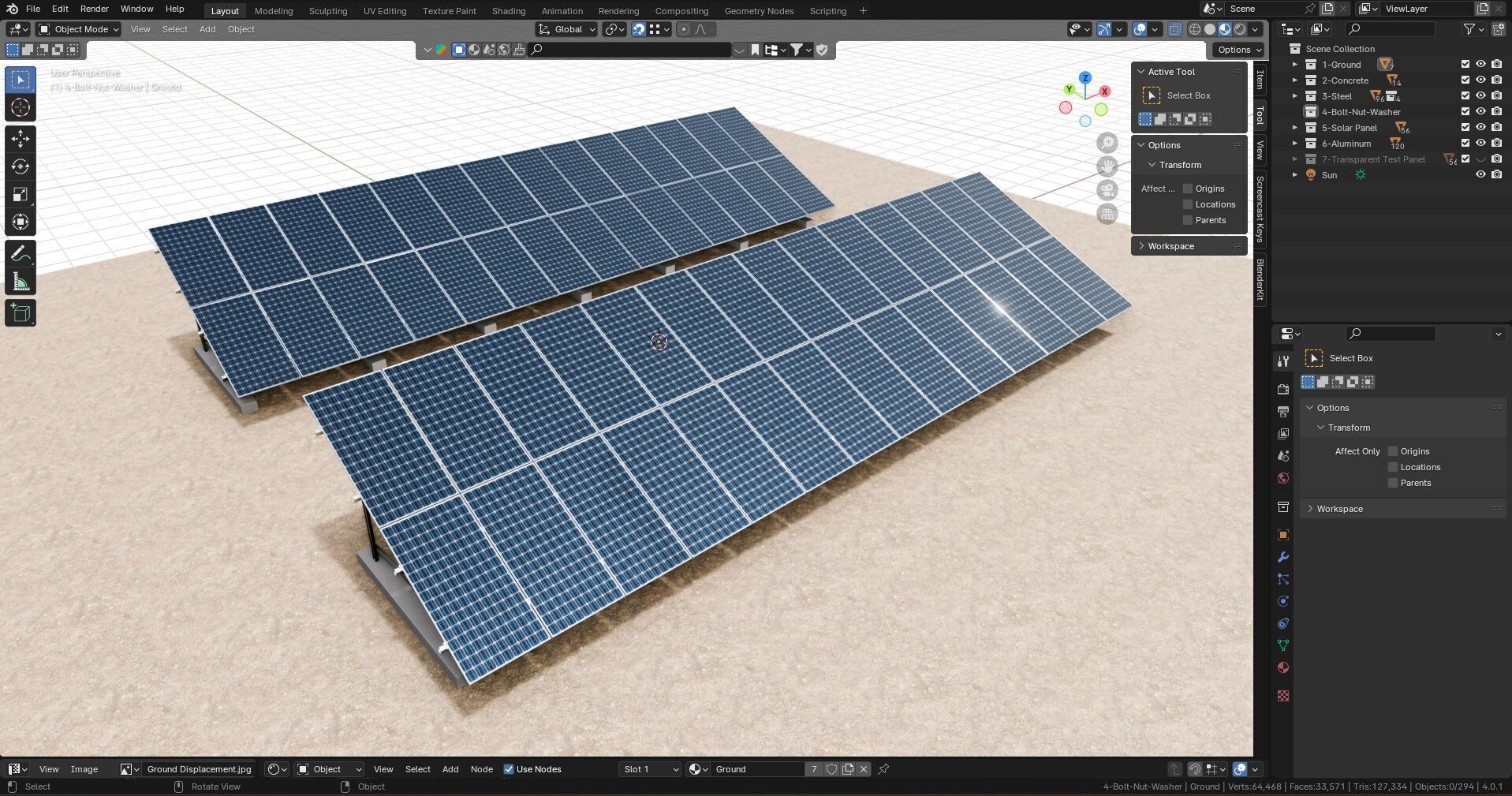Select the Transform tool
This screenshot has height=796, width=1512.
pos(21,222)
